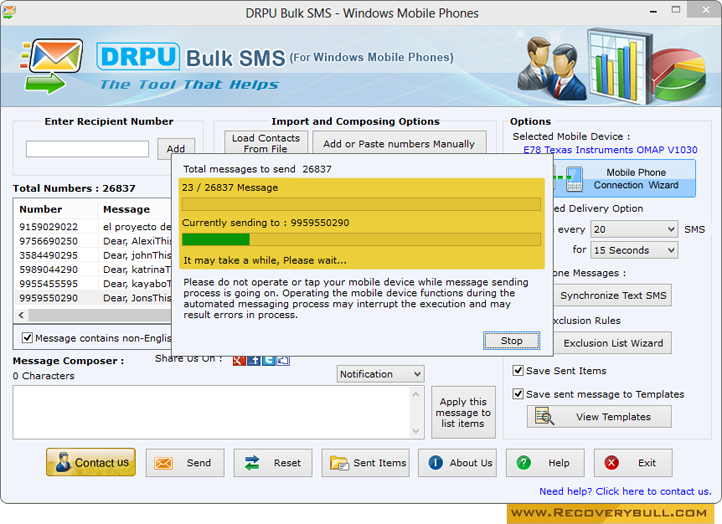Click the 0 Characters counter
Viewport: 722px width, 524px height.
pyautogui.click(x=43, y=376)
